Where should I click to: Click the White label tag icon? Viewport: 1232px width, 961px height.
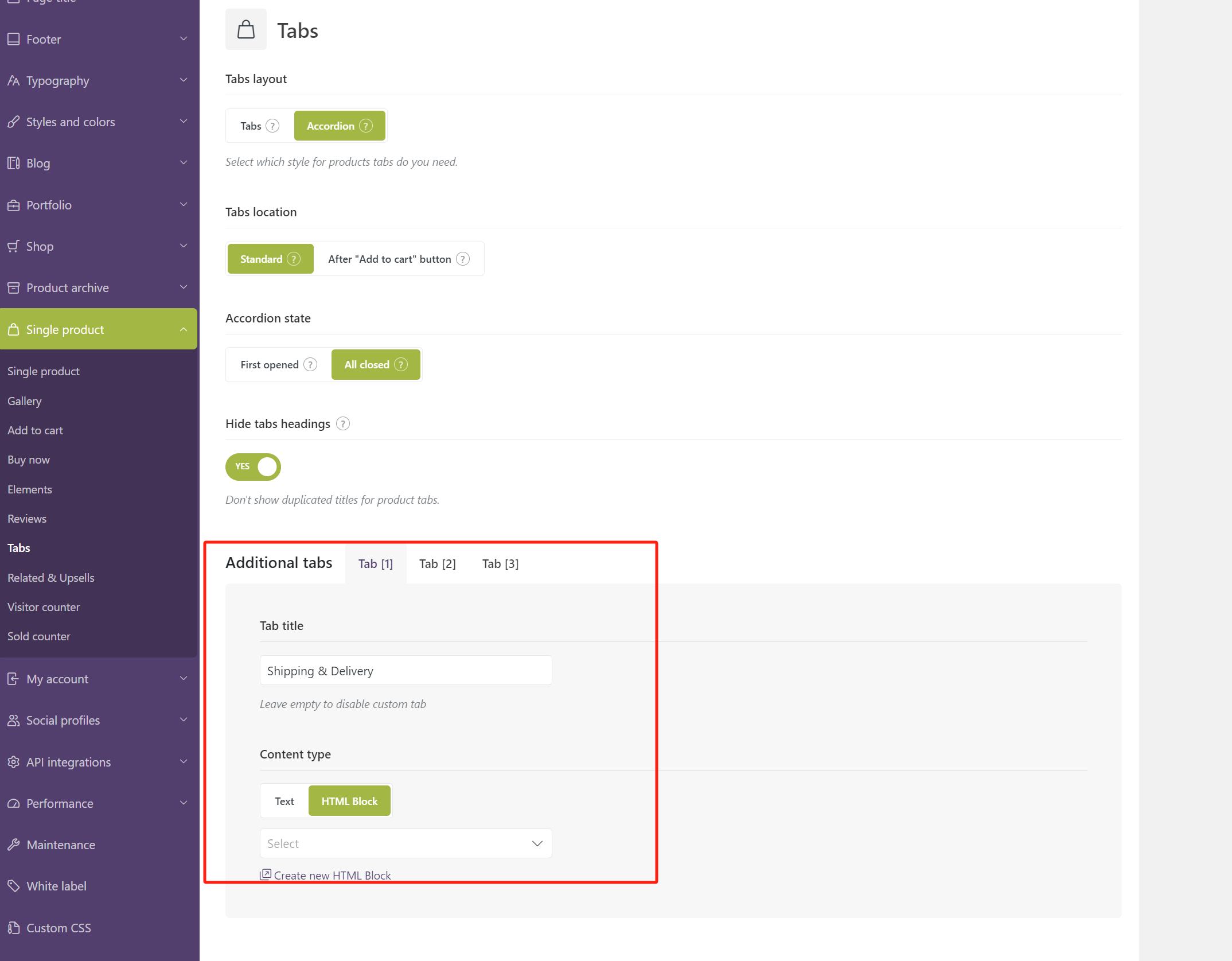click(14, 886)
